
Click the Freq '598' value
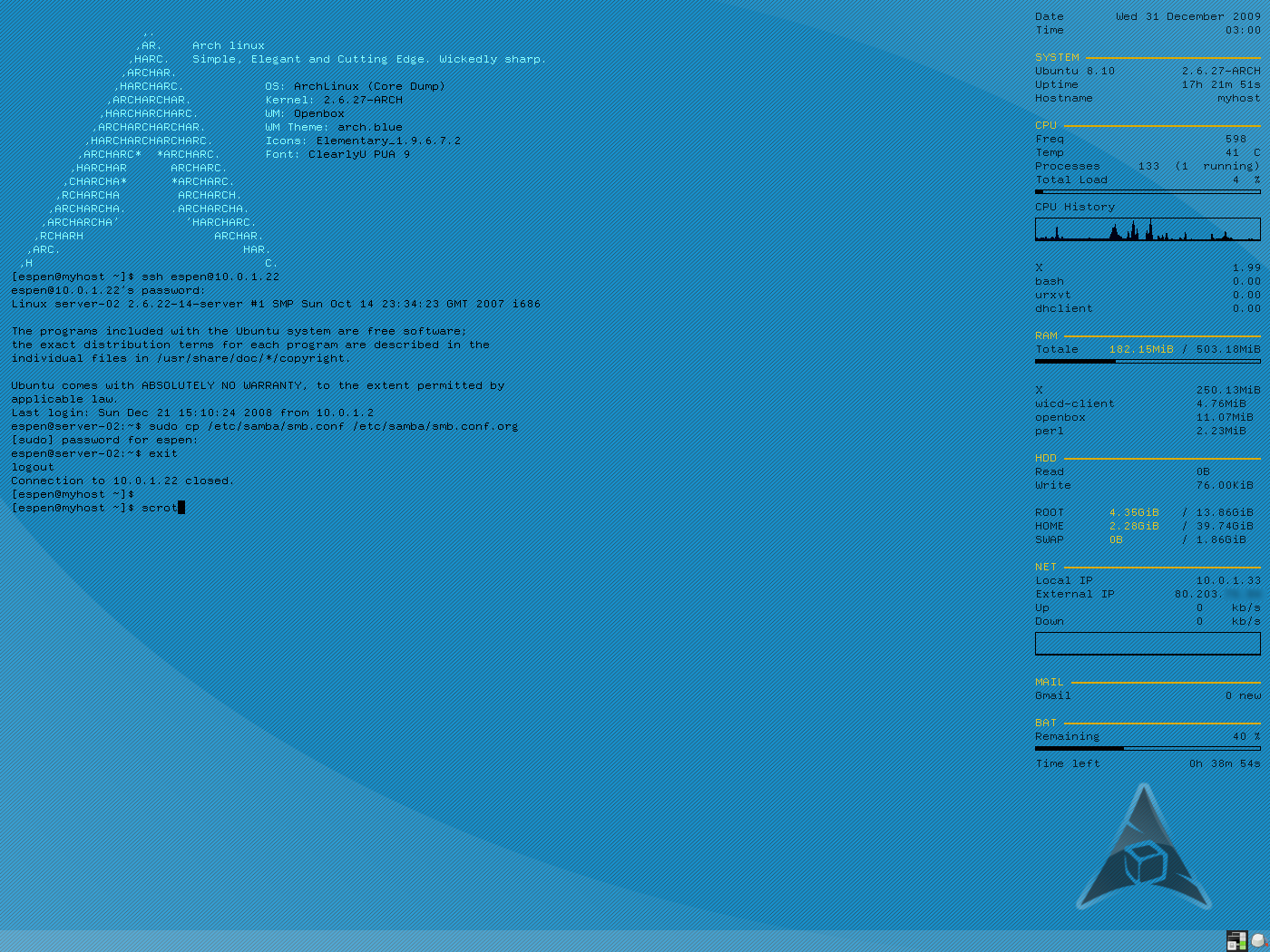click(x=1236, y=139)
